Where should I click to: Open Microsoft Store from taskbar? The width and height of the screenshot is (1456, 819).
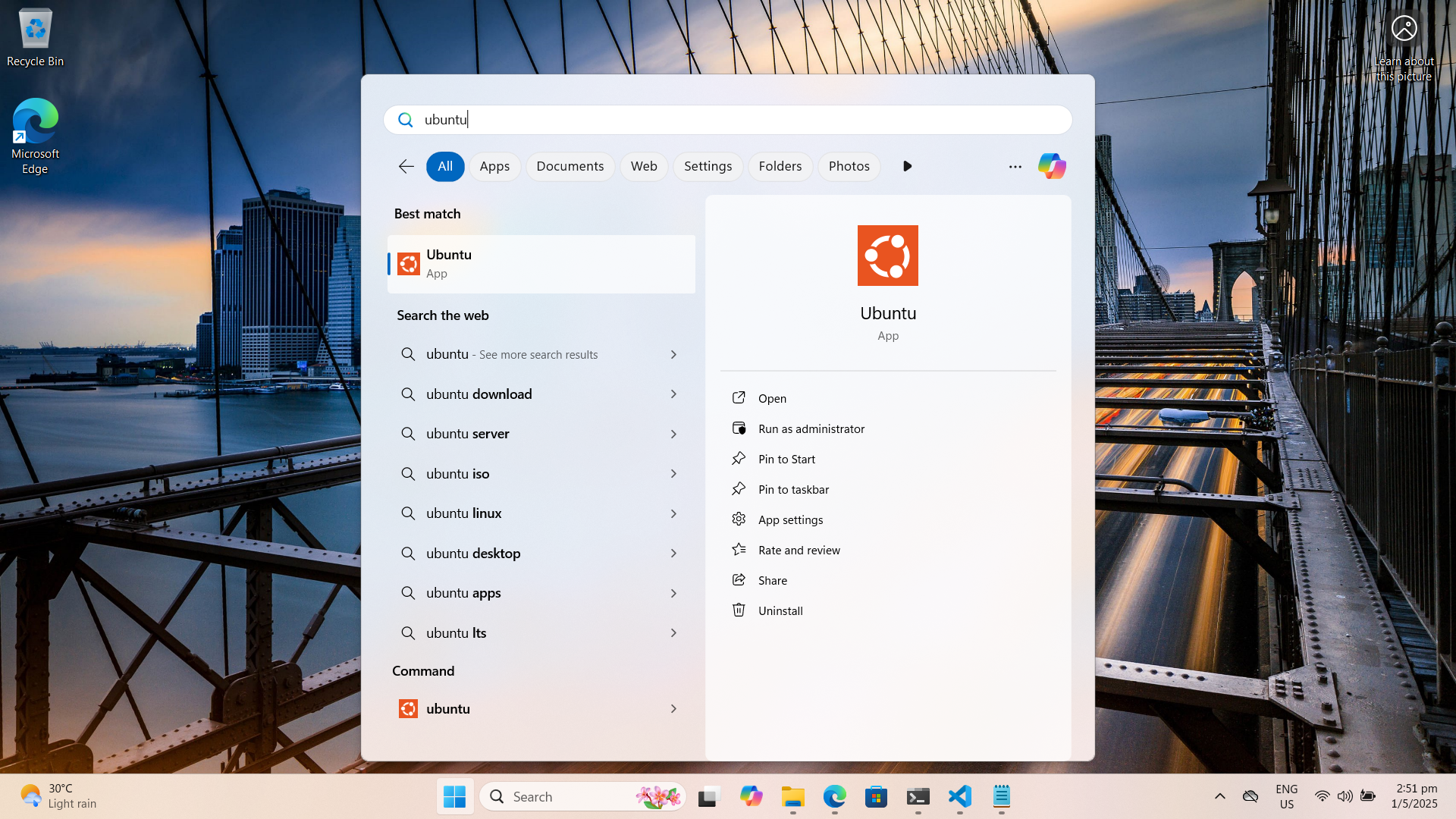pyautogui.click(x=876, y=796)
